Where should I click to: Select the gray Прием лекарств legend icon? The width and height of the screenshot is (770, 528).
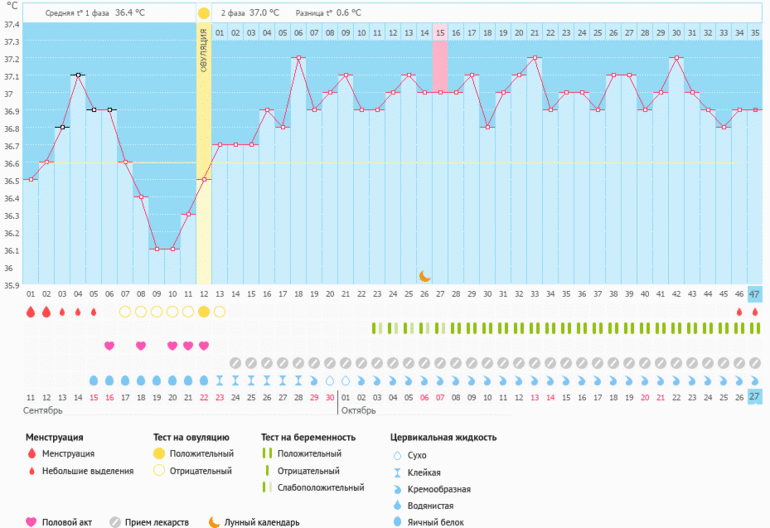116,521
